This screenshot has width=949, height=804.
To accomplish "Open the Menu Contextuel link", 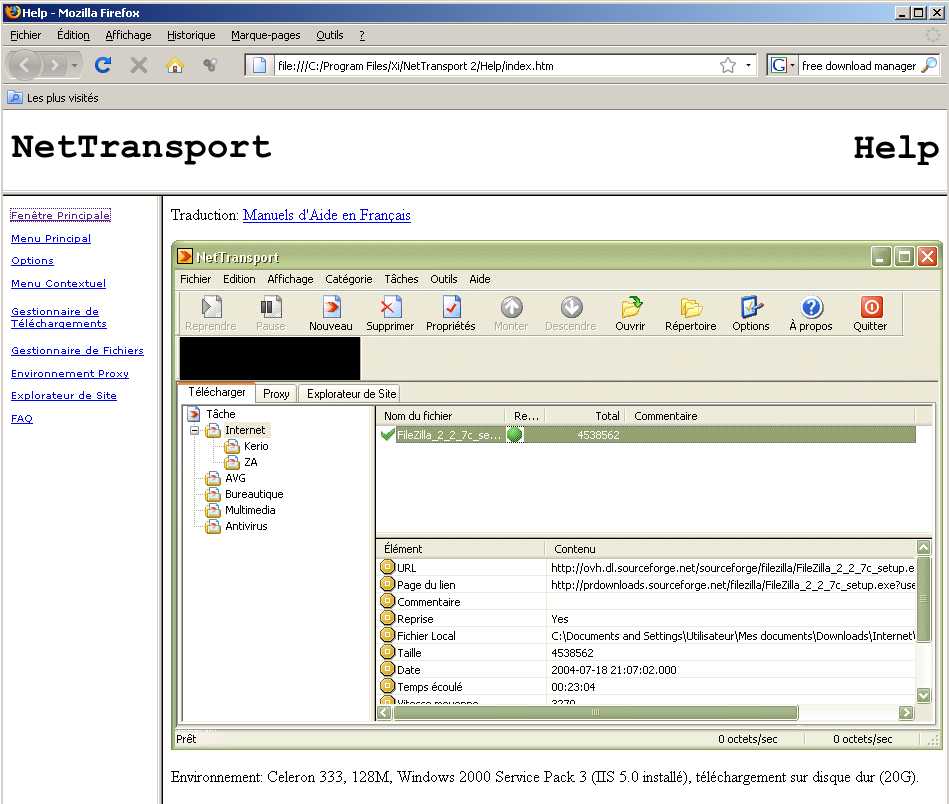I will coord(59,283).
